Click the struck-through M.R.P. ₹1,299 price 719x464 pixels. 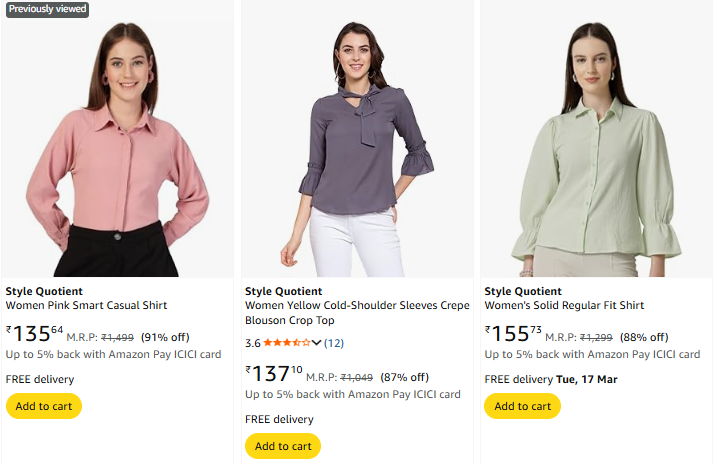click(596, 337)
